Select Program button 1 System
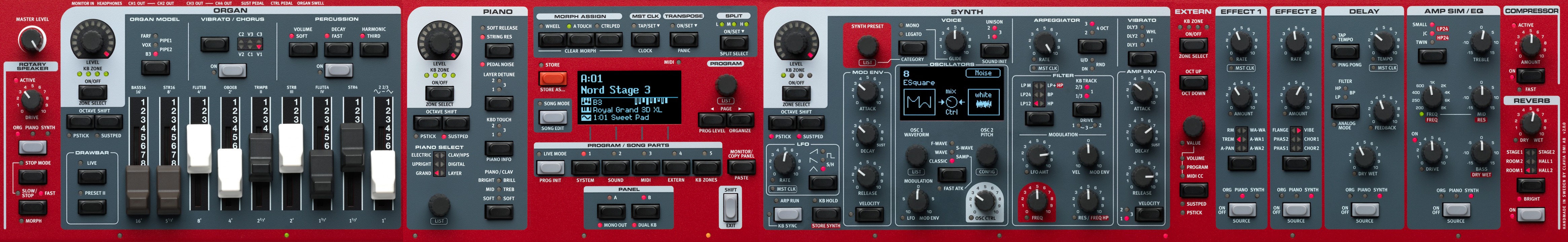 [585, 168]
